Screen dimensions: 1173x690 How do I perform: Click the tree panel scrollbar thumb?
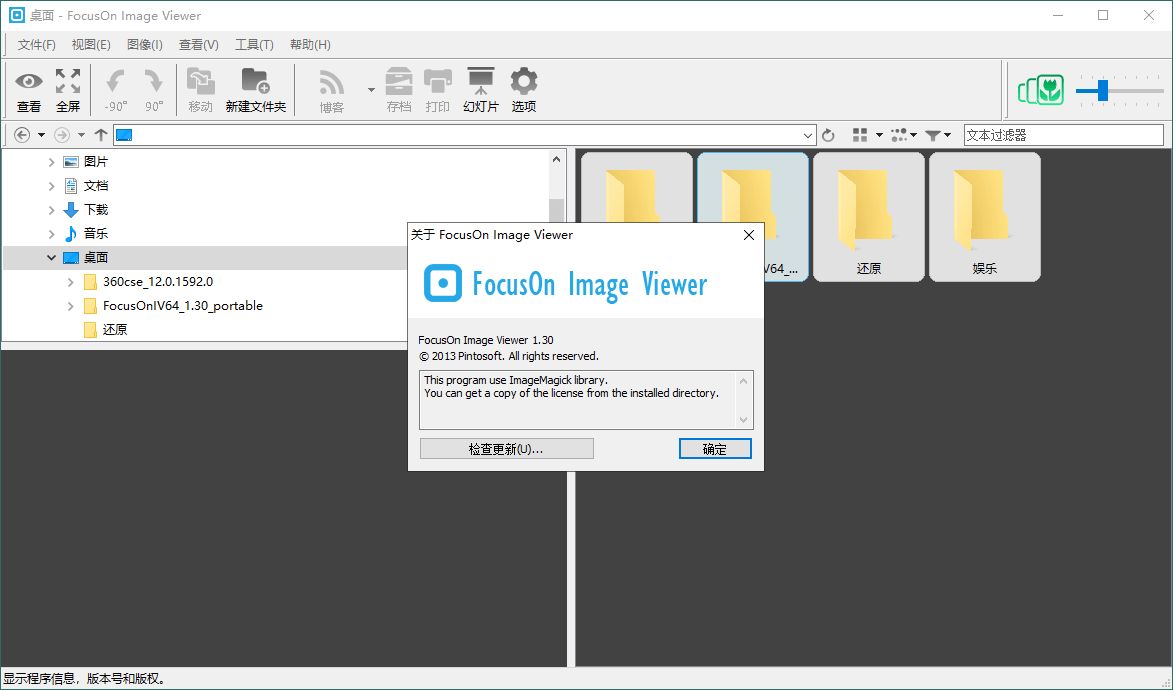click(x=556, y=210)
